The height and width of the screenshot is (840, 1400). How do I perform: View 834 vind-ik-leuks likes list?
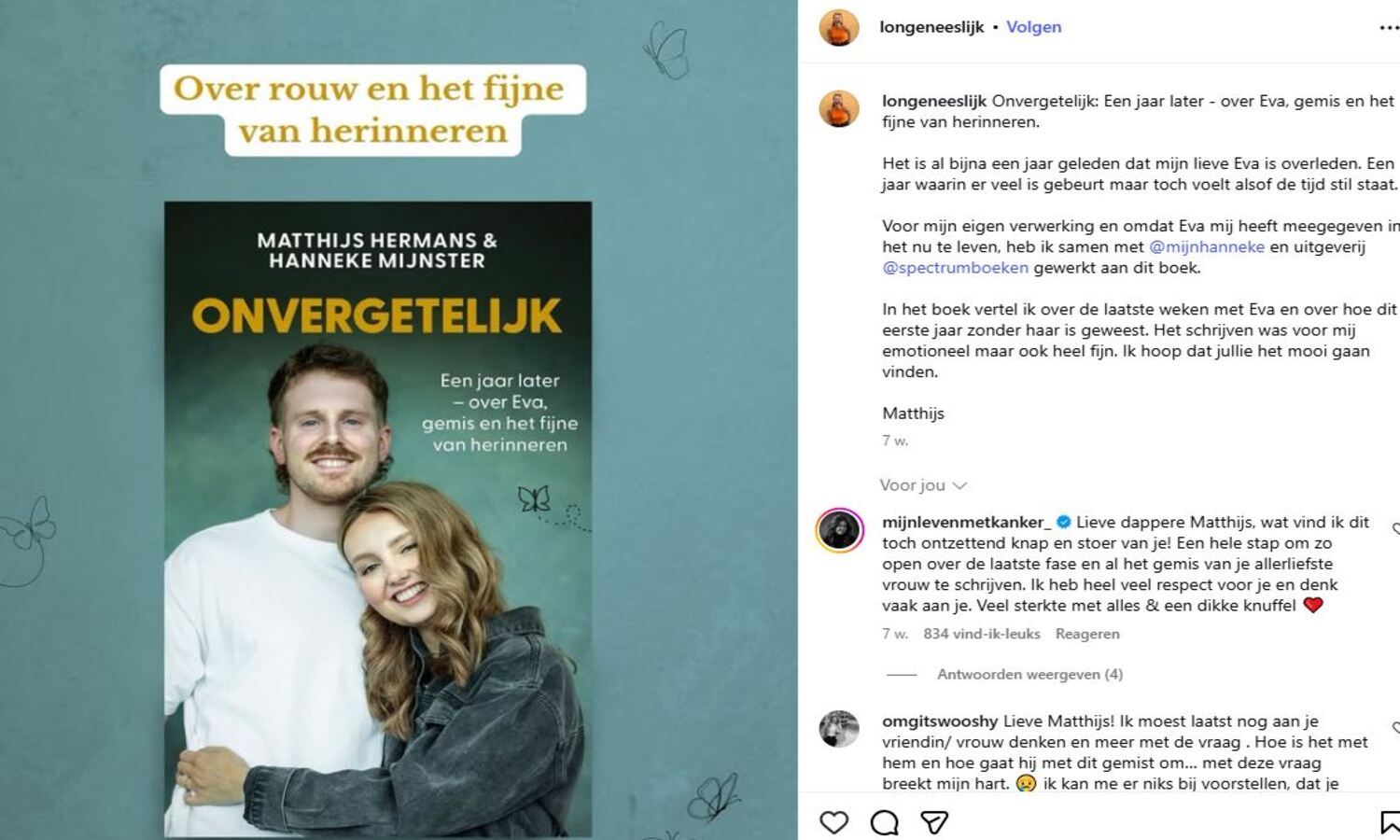[x=982, y=634]
